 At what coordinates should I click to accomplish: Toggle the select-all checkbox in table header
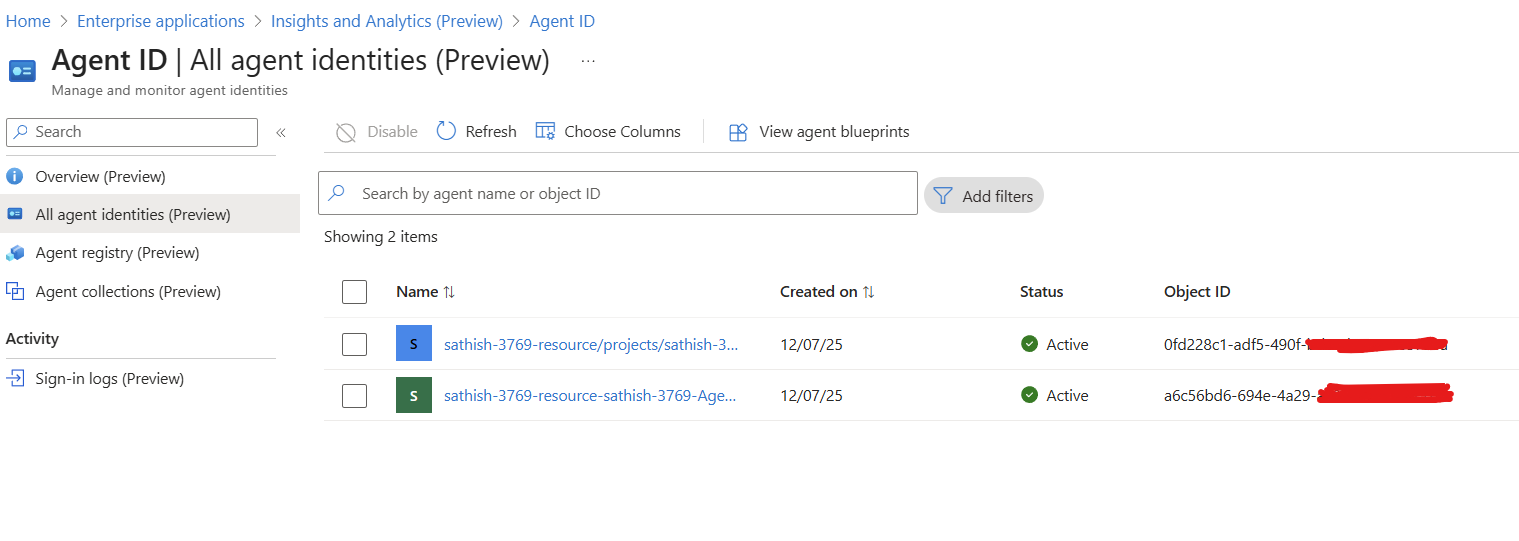coord(354,292)
